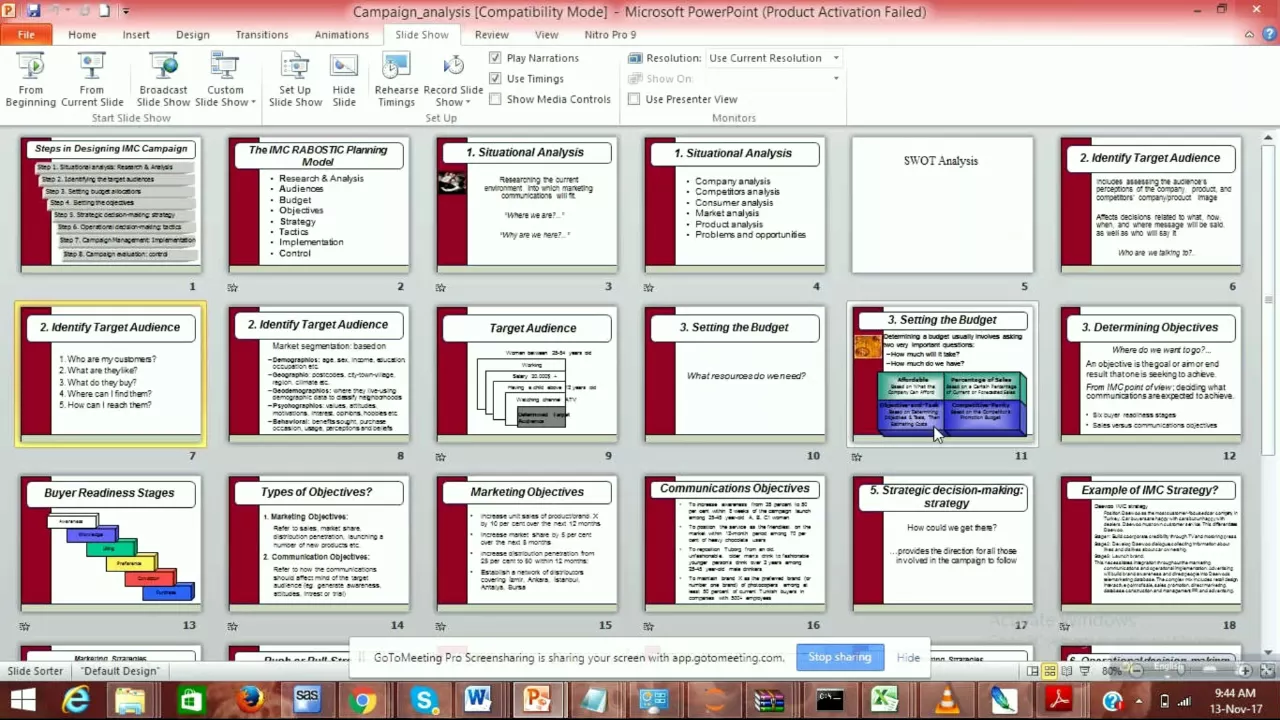Open Set Up Slide Show dialog
This screenshot has width=1280, height=720.
tap(295, 80)
